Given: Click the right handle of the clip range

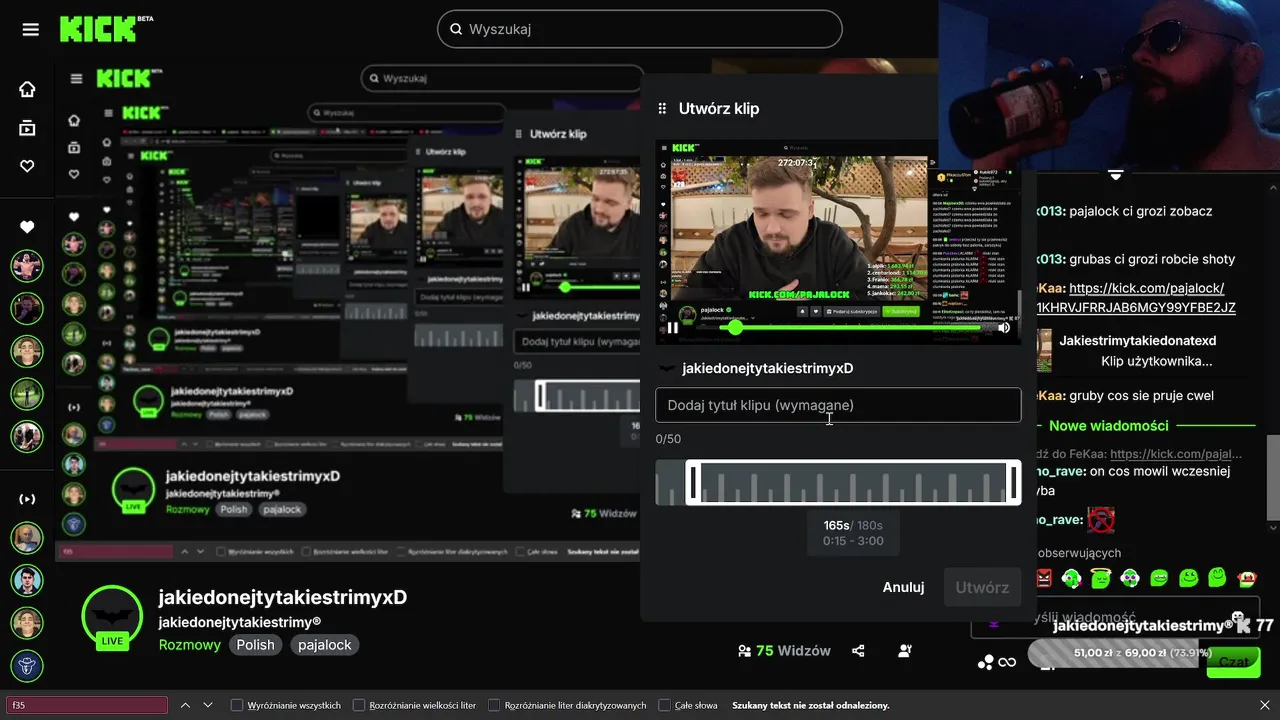Looking at the screenshot, I should pyautogui.click(x=1013, y=482).
